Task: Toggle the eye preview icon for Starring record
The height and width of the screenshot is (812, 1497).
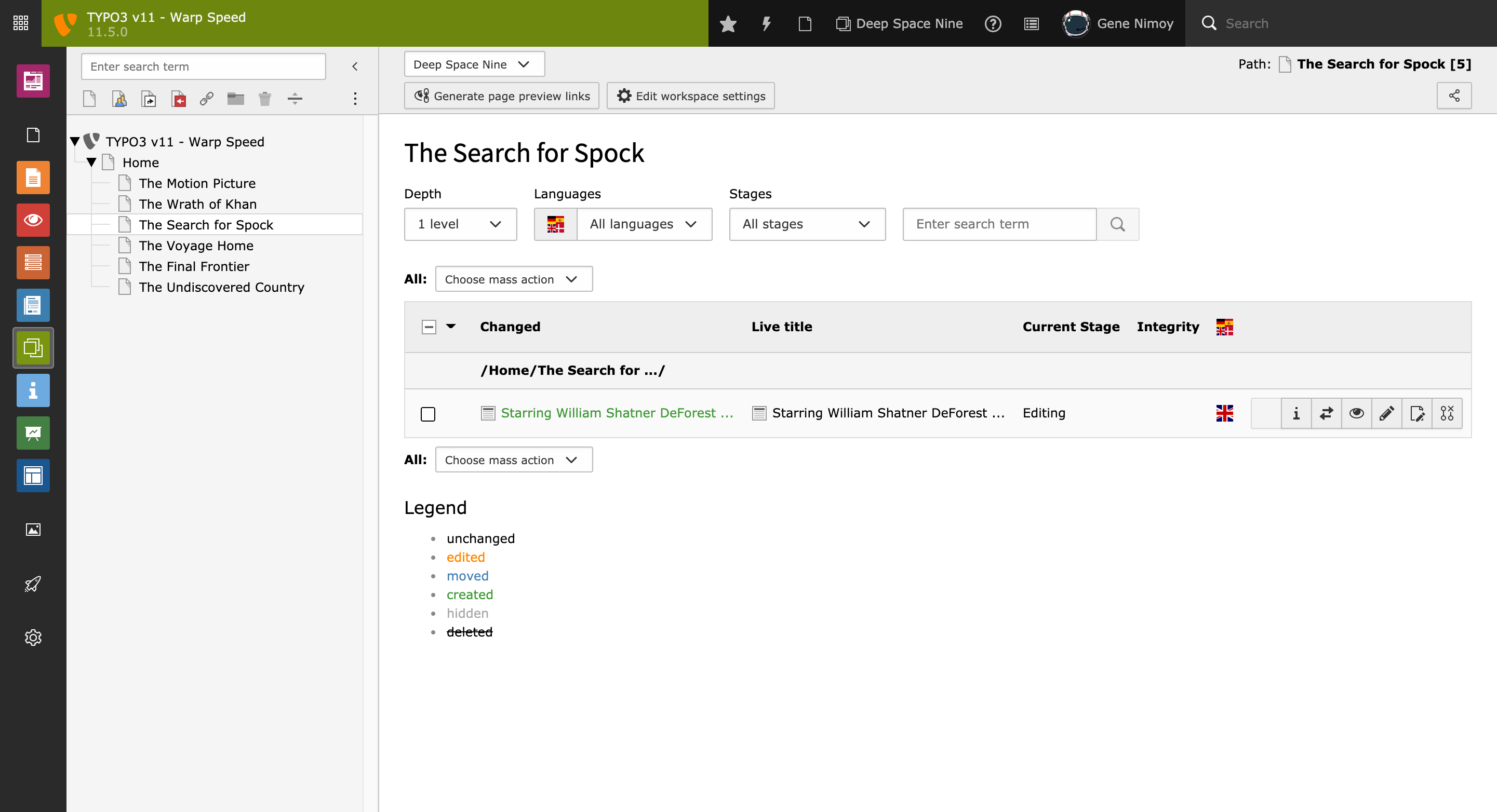Action: [1357, 413]
